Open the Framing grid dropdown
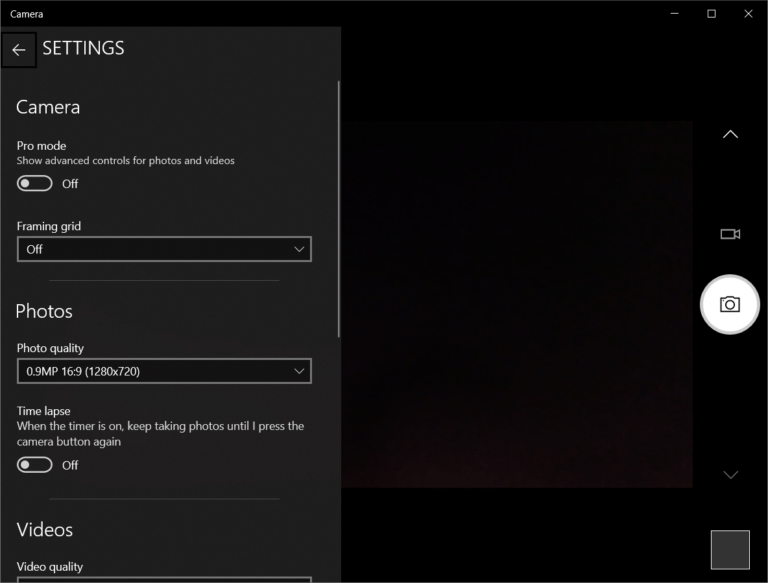768x583 pixels. point(164,249)
